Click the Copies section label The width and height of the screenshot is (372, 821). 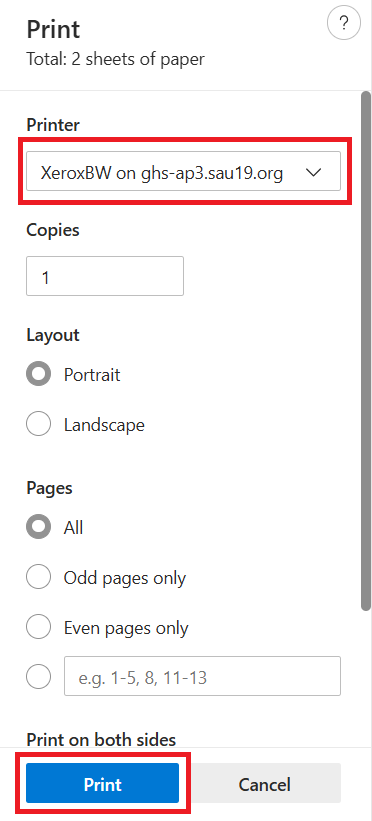[x=52, y=230]
